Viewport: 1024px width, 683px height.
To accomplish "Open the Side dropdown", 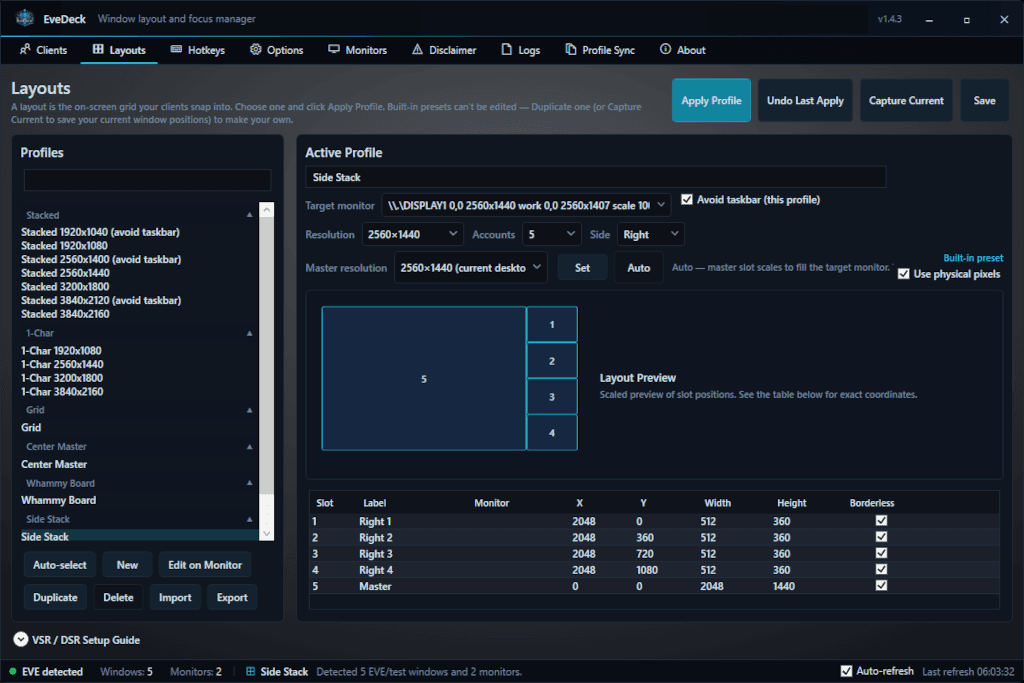I will [650, 234].
